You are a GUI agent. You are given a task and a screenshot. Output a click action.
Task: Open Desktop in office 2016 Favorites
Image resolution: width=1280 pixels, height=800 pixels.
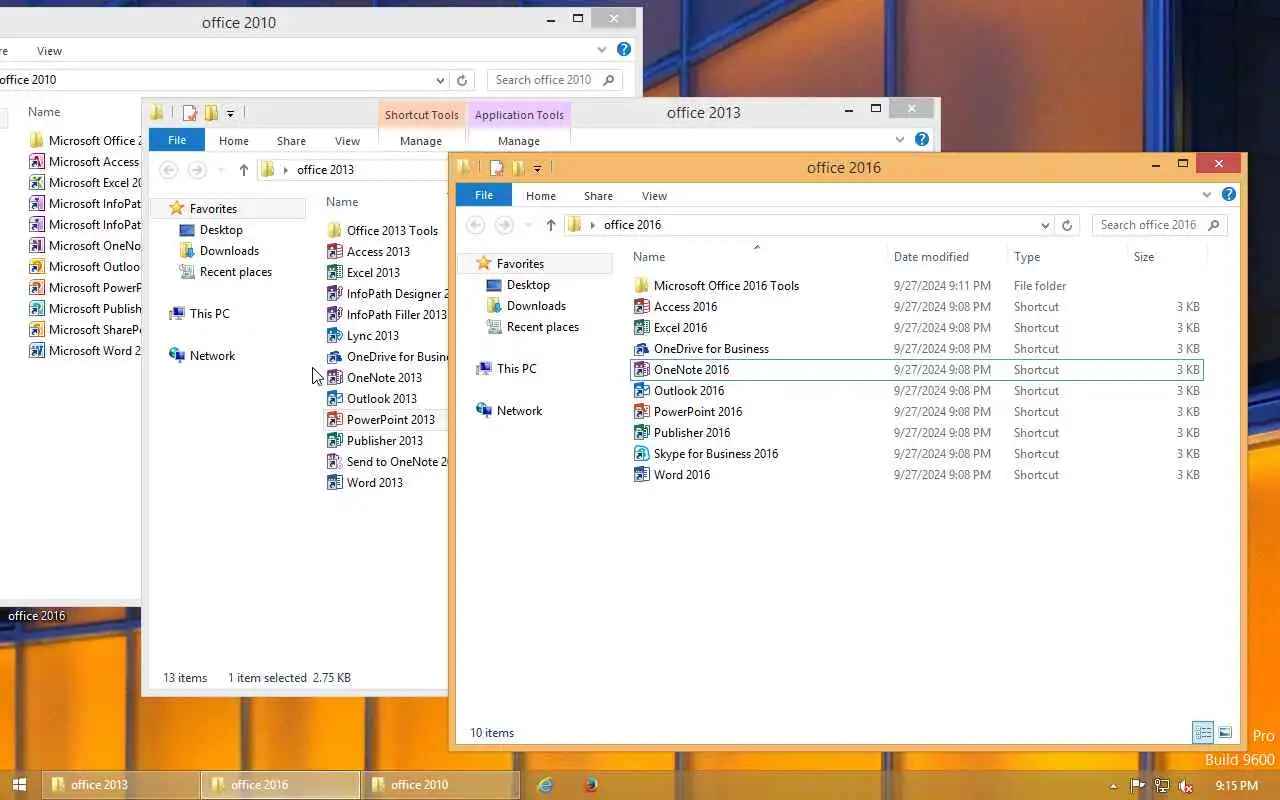pos(528,285)
